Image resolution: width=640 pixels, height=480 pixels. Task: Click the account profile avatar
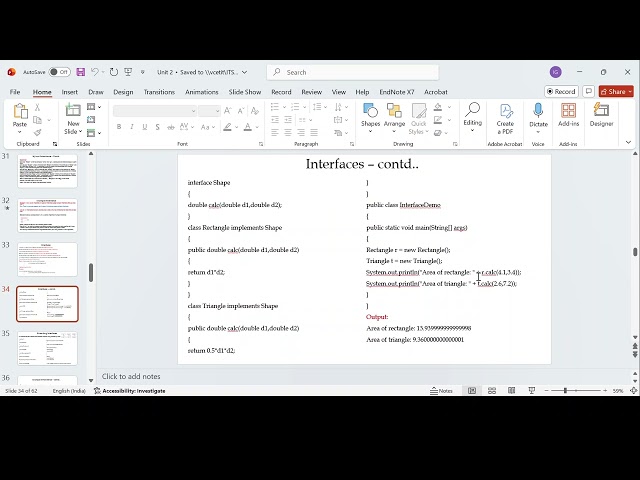tap(556, 72)
